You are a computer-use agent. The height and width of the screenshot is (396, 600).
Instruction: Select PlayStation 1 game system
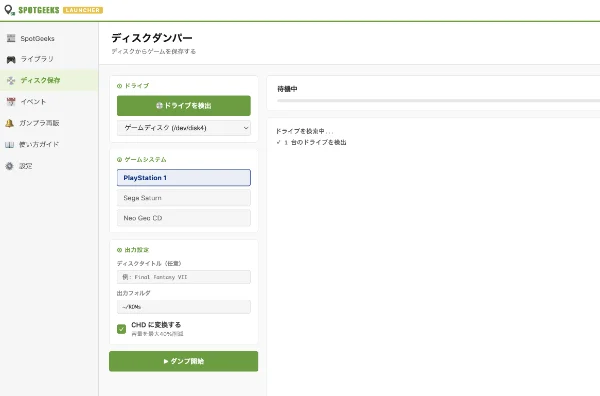(x=184, y=178)
